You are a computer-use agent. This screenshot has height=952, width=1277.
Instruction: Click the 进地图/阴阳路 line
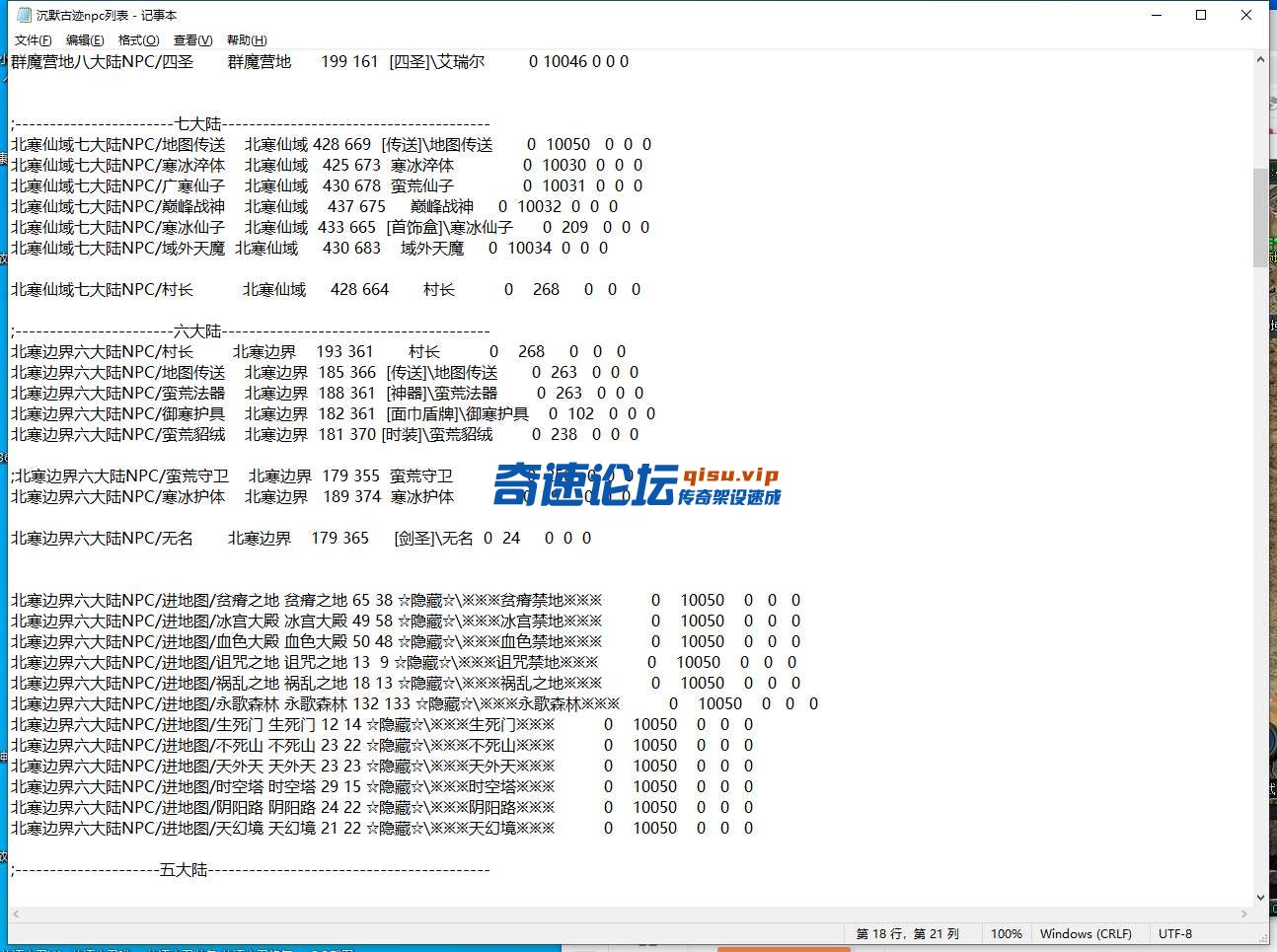coord(382,807)
